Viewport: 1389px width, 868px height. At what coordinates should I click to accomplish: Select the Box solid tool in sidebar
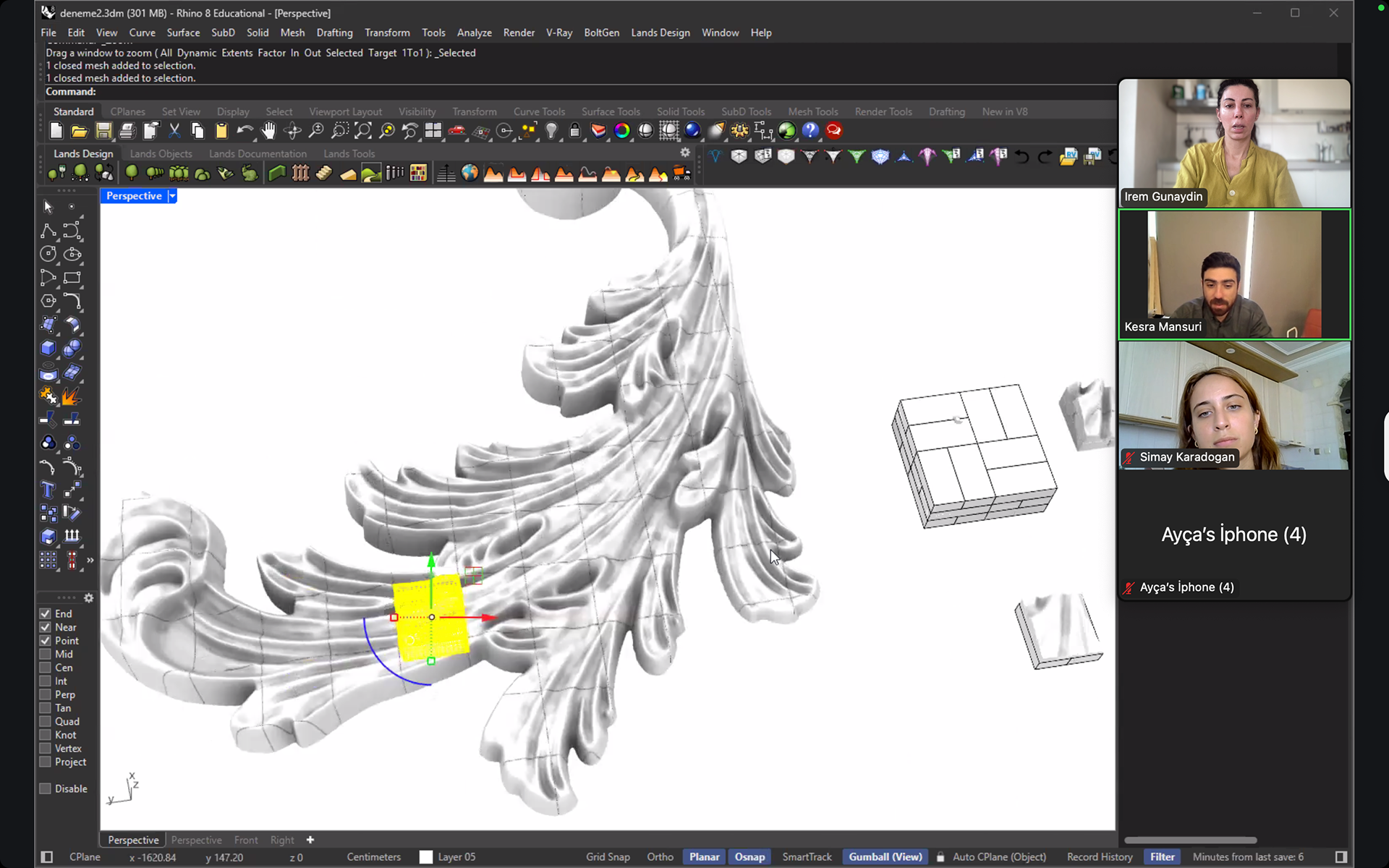48,348
